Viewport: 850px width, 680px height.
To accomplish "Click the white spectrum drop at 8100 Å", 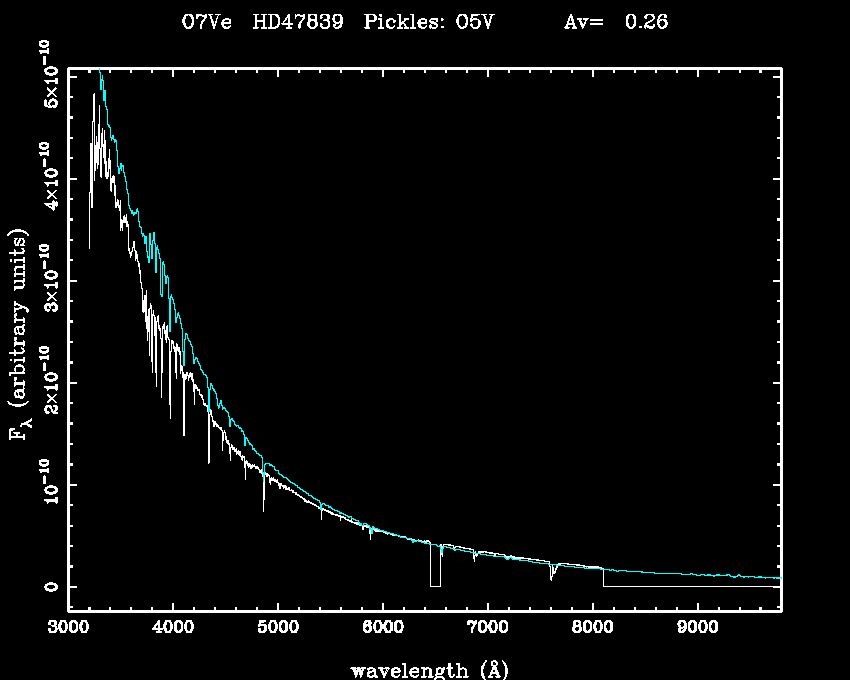I will [603, 578].
